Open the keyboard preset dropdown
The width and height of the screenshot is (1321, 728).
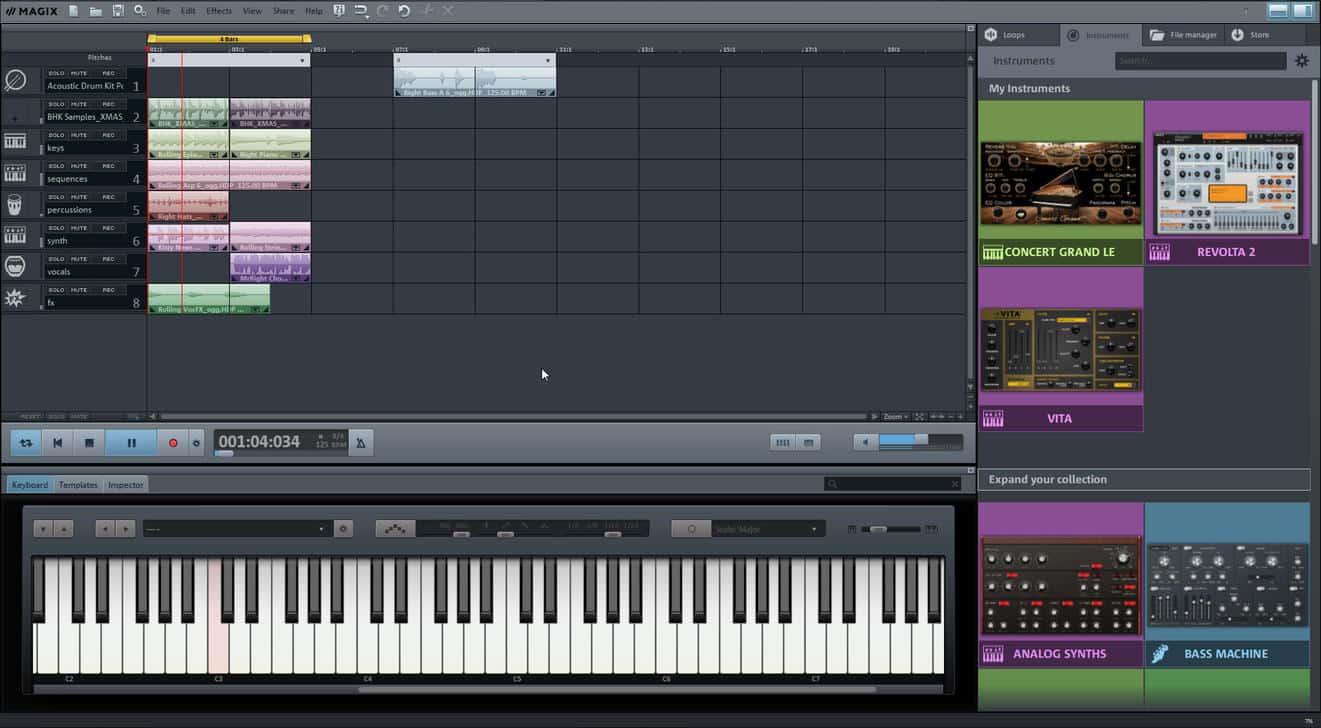click(x=236, y=529)
